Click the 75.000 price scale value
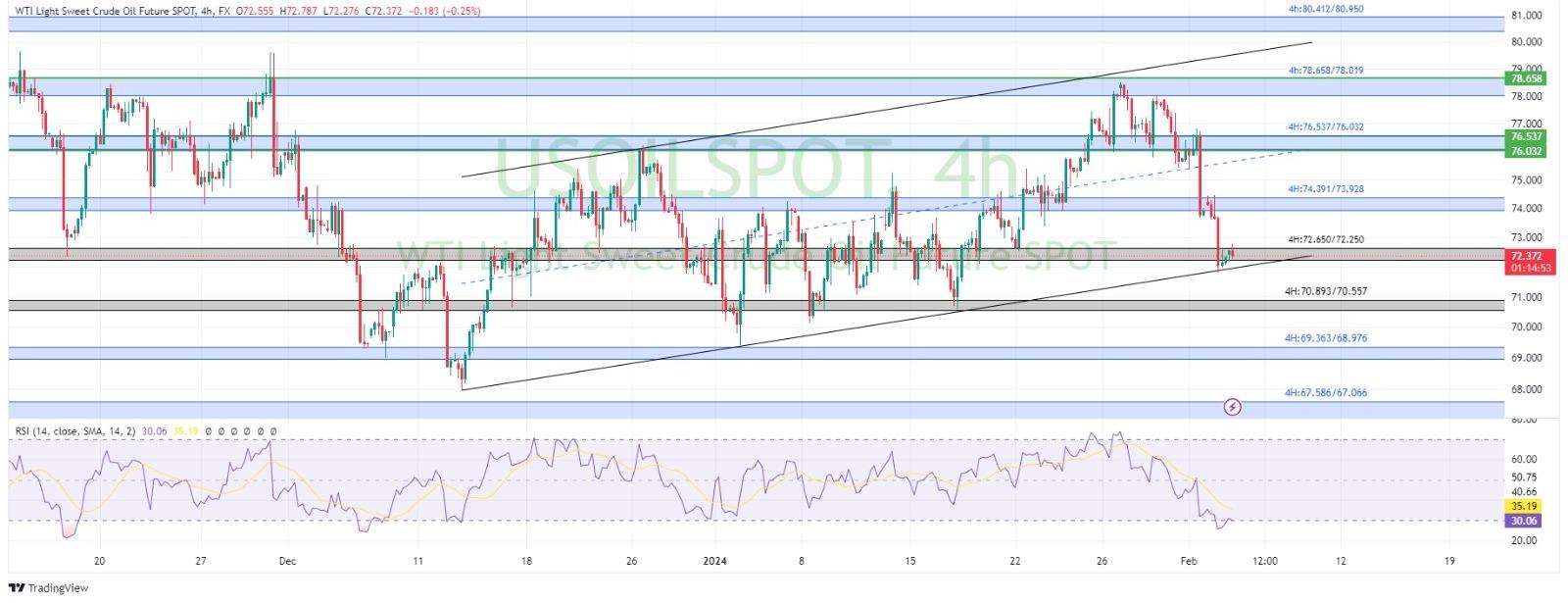Image resolution: width=1568 pixels, height=603 pixels. pos(1527,180)
